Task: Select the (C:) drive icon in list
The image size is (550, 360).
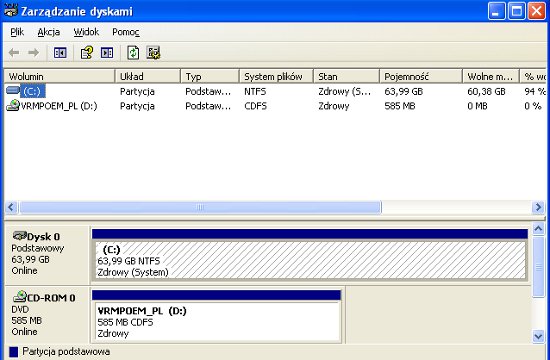Action: point(13,91)
